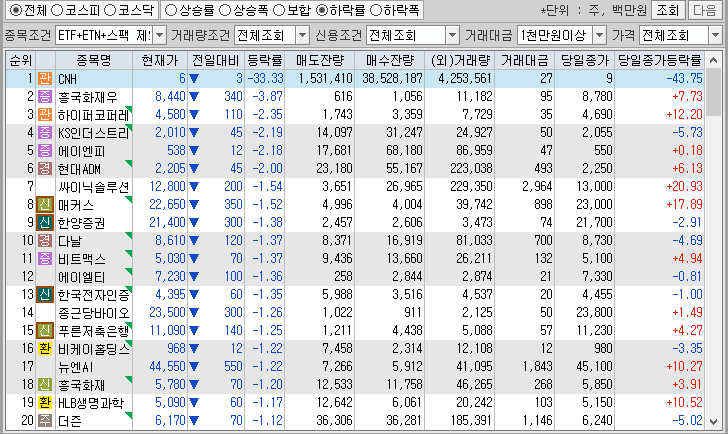Sort by 거래대금 column header
This screenshot has height=434, width=728.
tap(525, 60)
